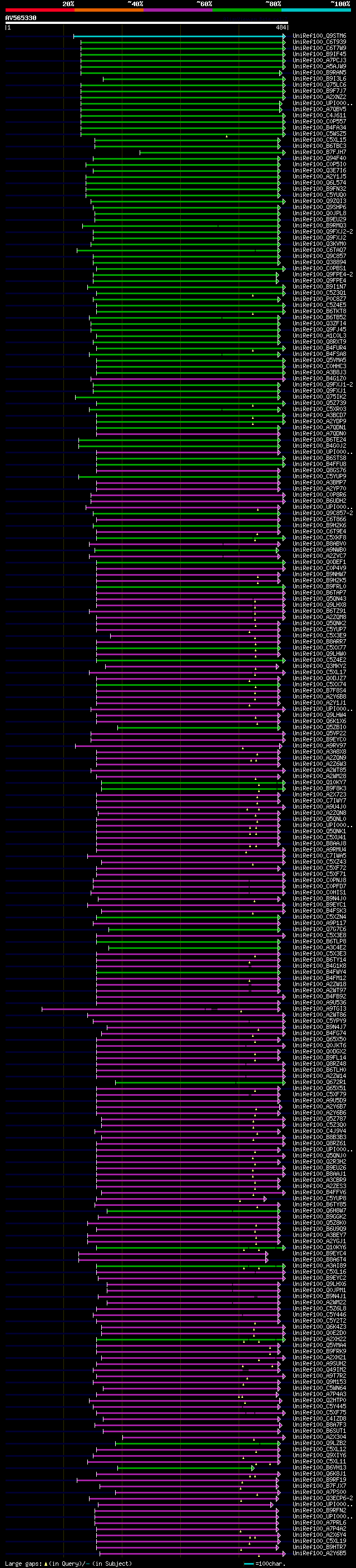
Task: Select the UniRef100_B9RAN5 entry
Action: tap(319, 72)
